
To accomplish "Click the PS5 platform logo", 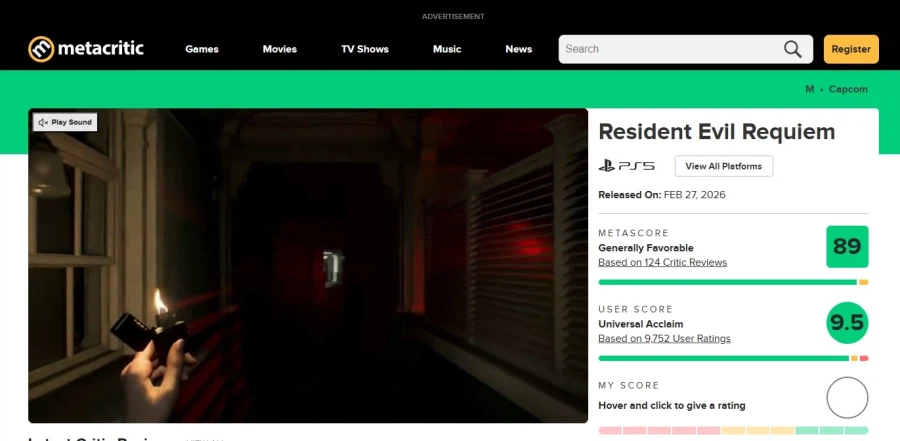I will (x=626, y=166).
